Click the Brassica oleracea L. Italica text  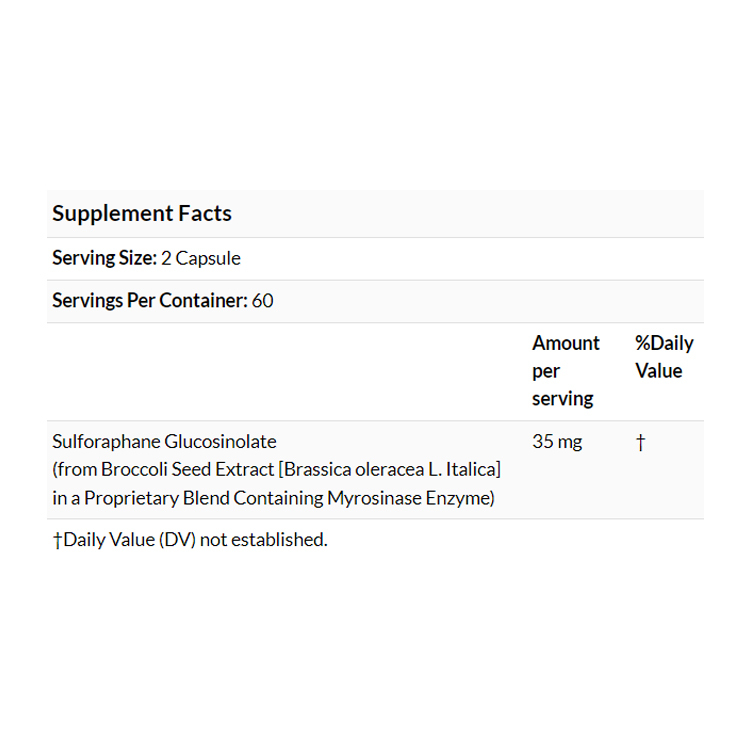click(389, 469)
